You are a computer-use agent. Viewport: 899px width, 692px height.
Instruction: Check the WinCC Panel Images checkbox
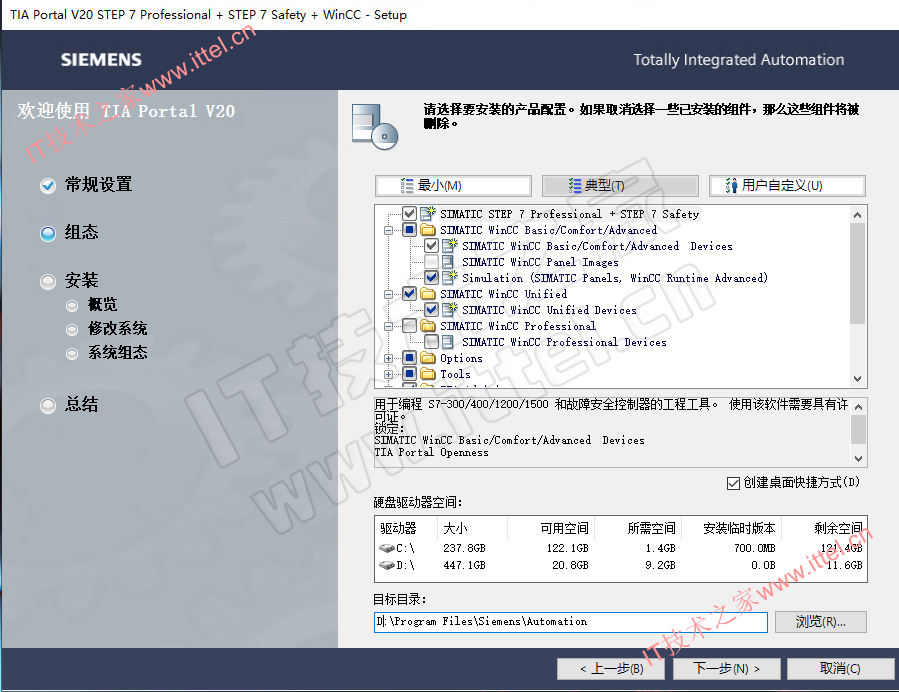coord(432,262)
